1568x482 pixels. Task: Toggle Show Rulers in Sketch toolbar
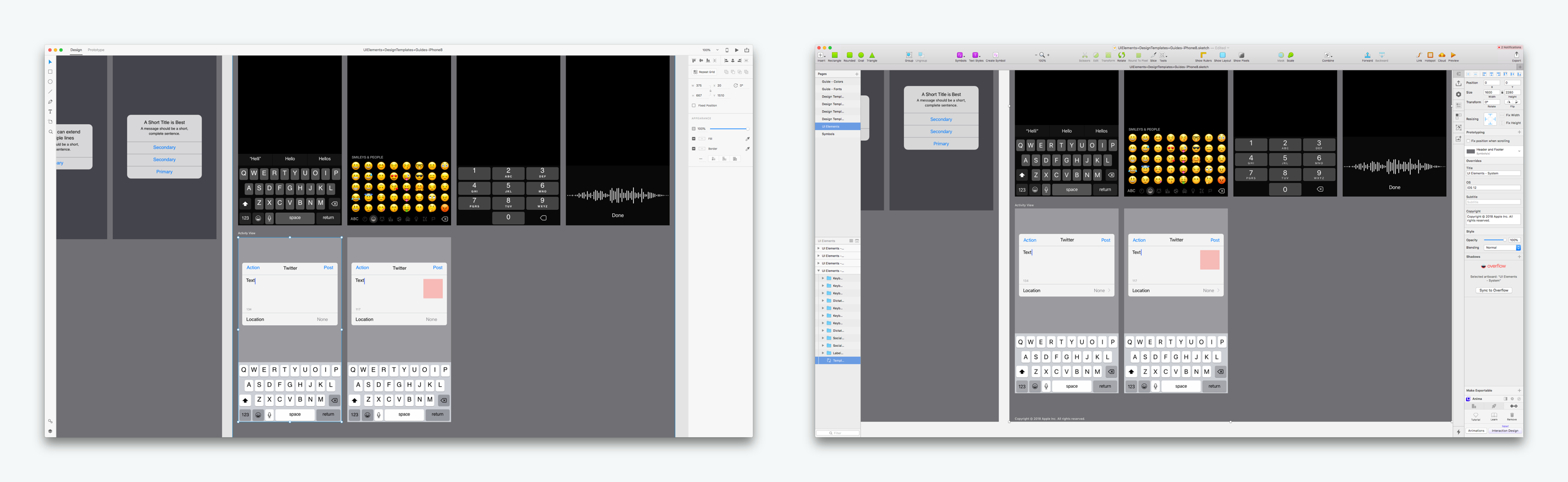1203,57
